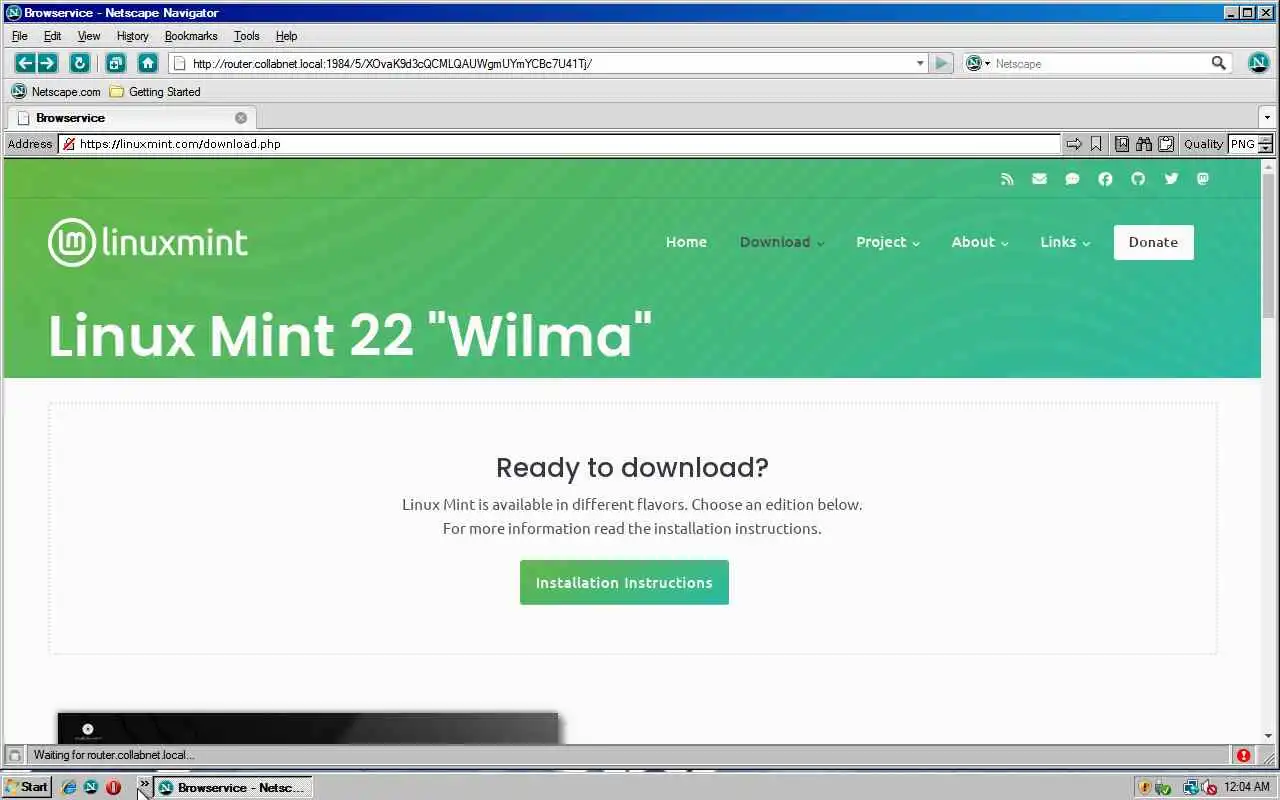Image resolution: width=1280 pixels, height=800 pixels.
Task: Expand quick launch chevron on taskbar
Action: pyautogui.click(x=144, y=784)
